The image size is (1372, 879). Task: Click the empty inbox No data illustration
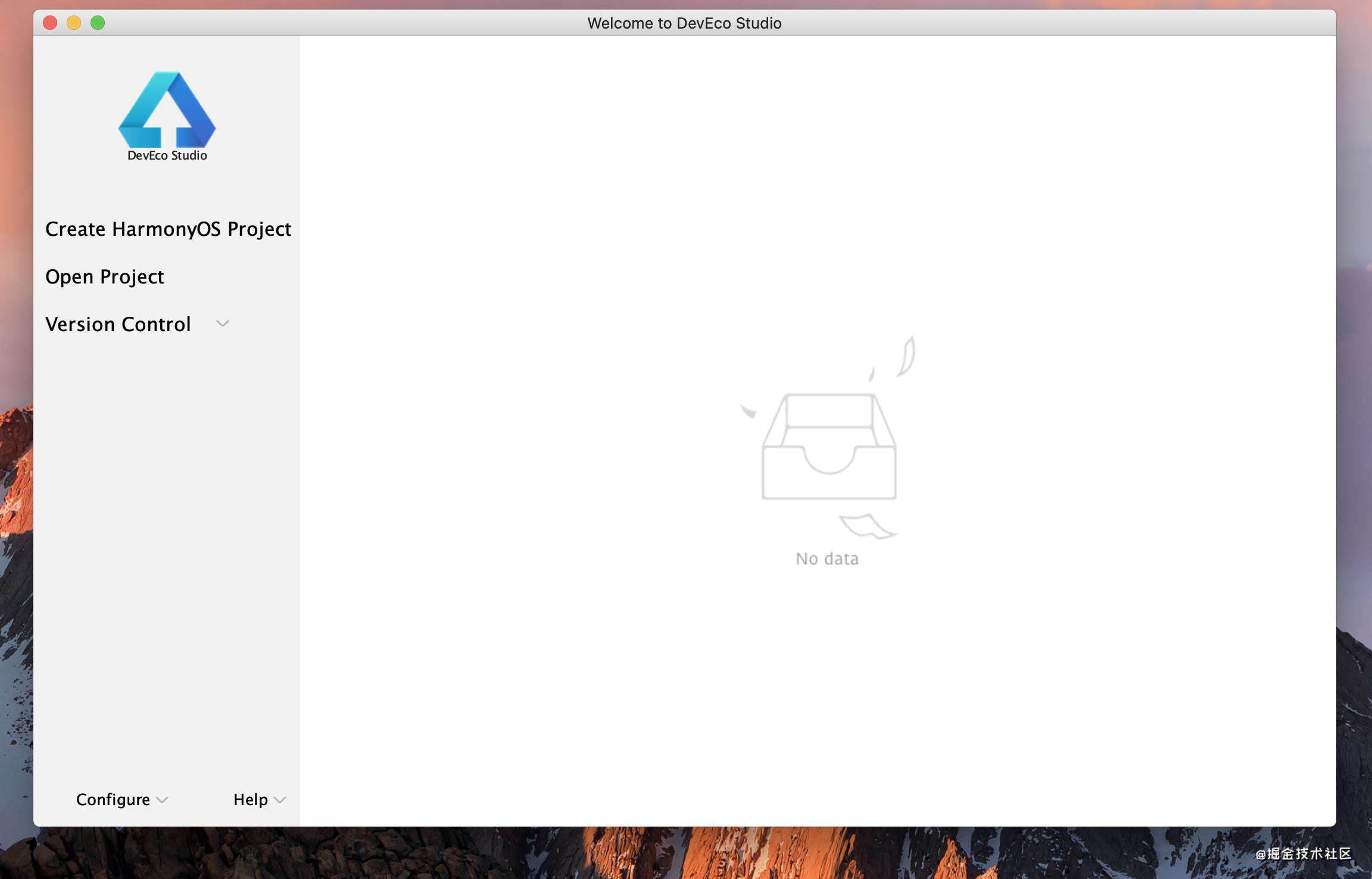pos(828,438)
